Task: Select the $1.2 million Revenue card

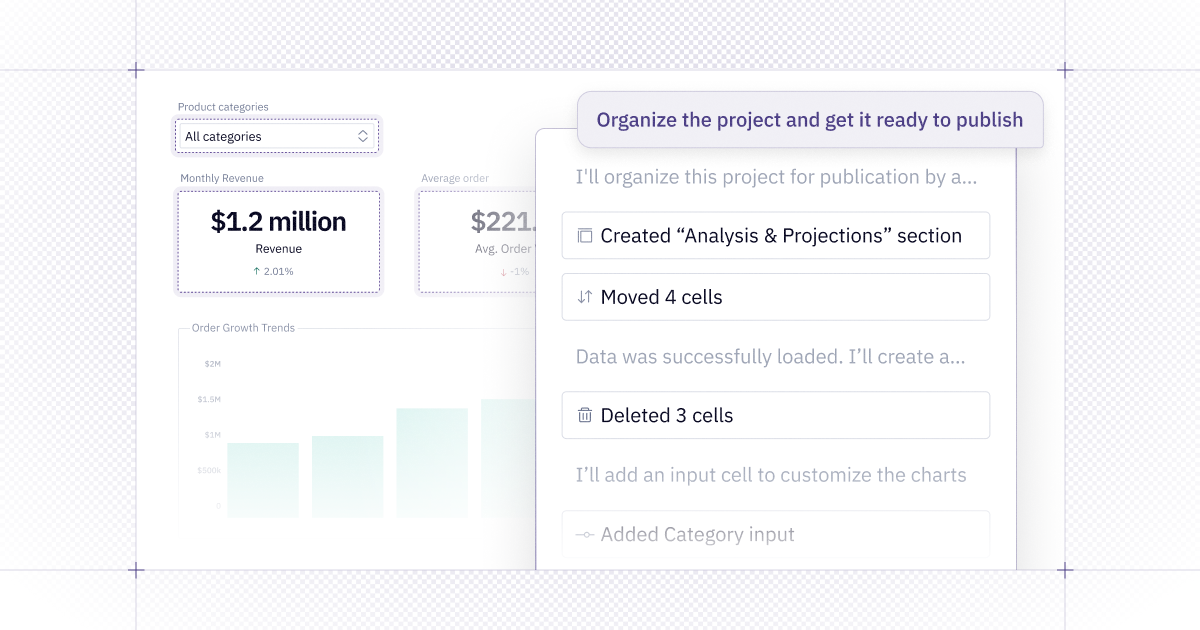Action: (278, 241)
